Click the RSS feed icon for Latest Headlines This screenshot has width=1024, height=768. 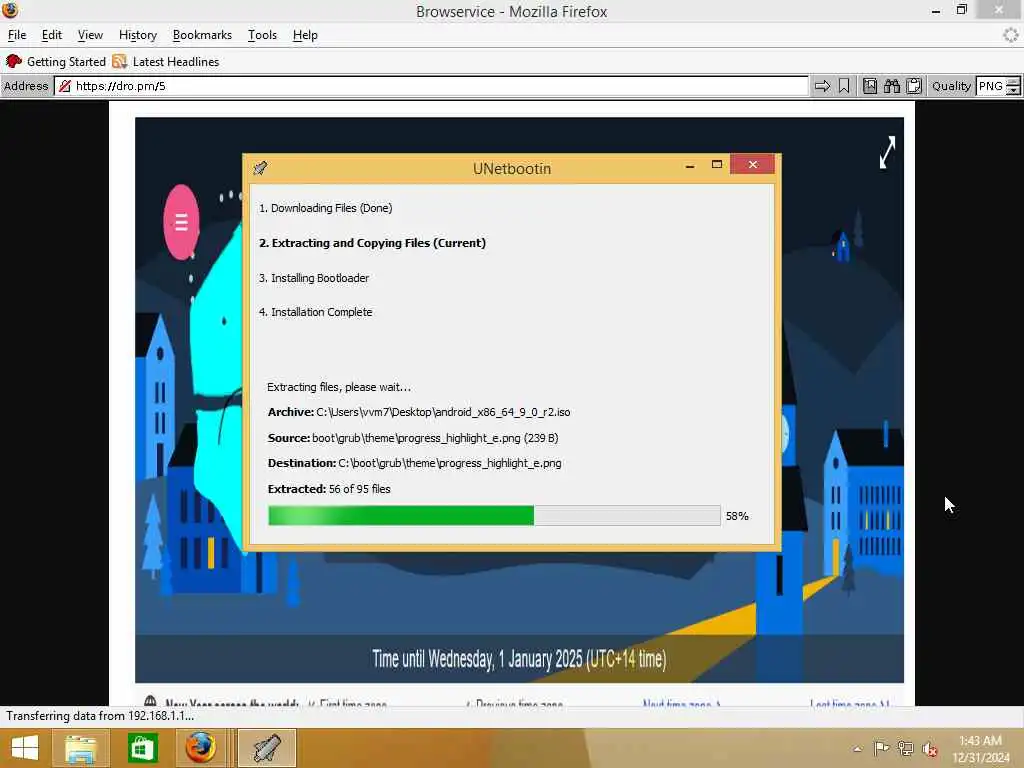(x=120, y=61)
